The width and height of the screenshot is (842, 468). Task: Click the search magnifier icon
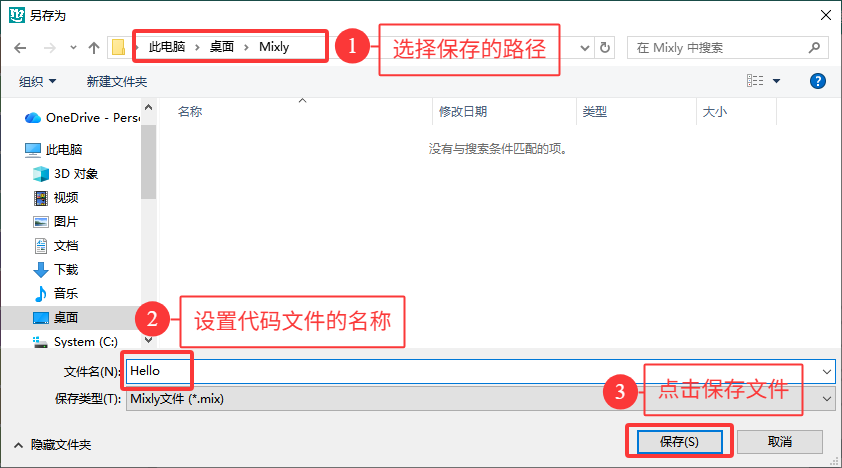(x=814, y=48)
